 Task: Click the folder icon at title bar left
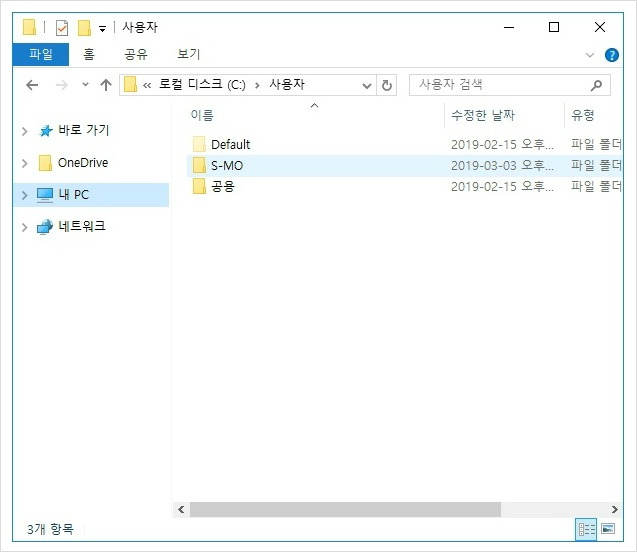tap(29, 27)
